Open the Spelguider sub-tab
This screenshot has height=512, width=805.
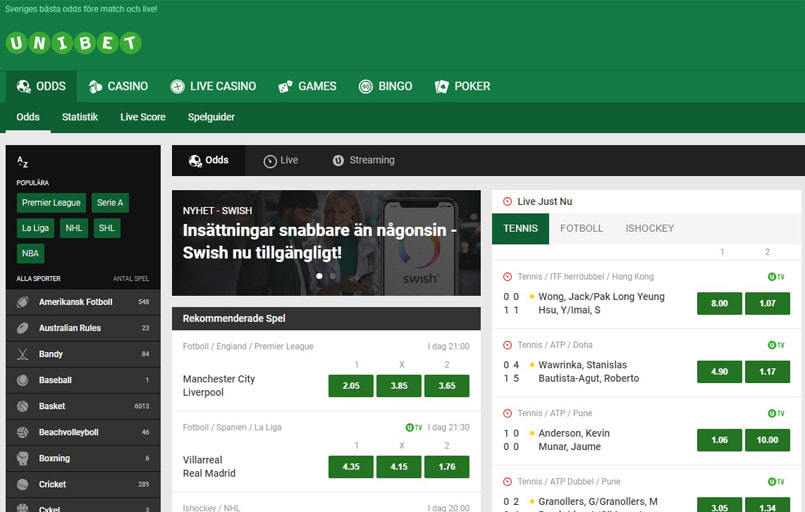pos(211,117)
